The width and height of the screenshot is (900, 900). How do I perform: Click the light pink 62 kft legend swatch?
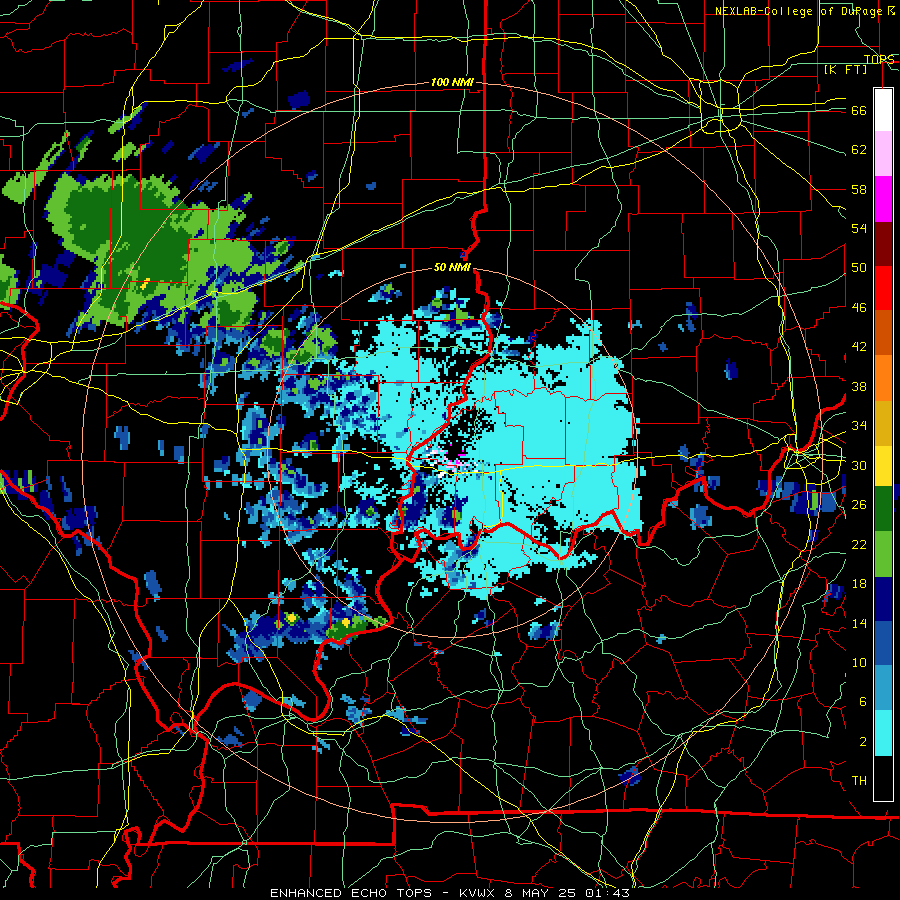pyautogui.click(x=883, y=154)
